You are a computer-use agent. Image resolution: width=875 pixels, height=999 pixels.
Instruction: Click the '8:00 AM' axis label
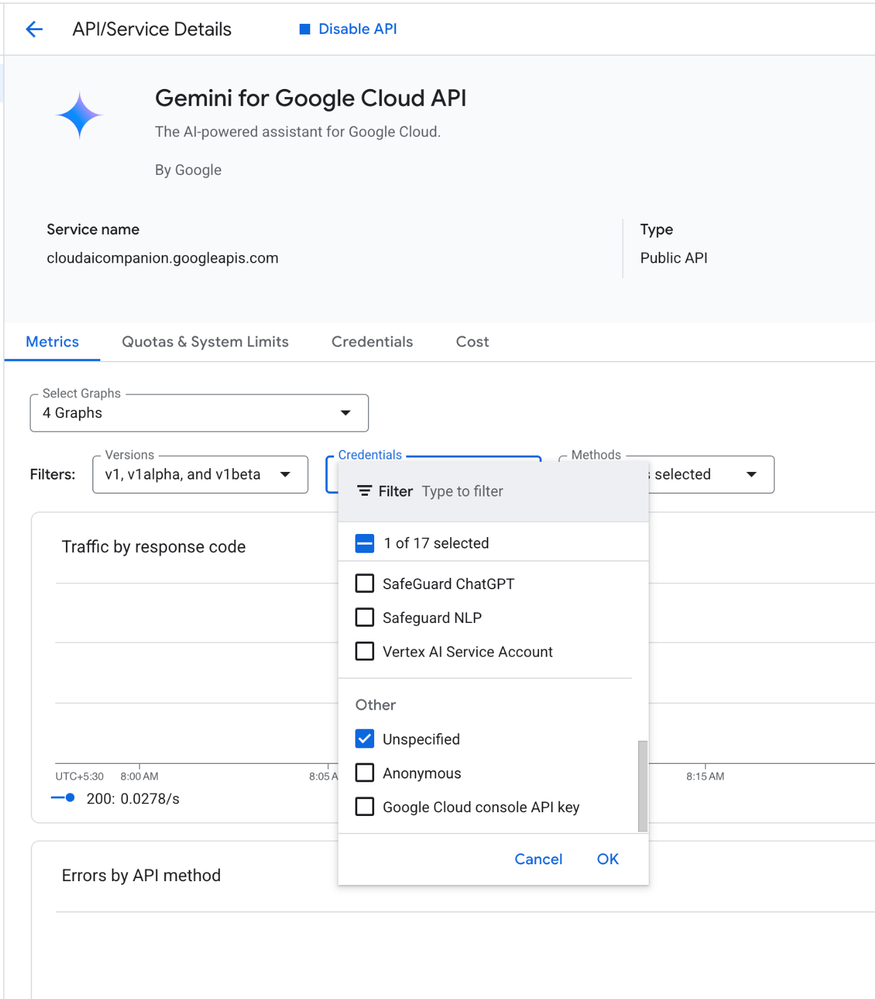point(140,777)
